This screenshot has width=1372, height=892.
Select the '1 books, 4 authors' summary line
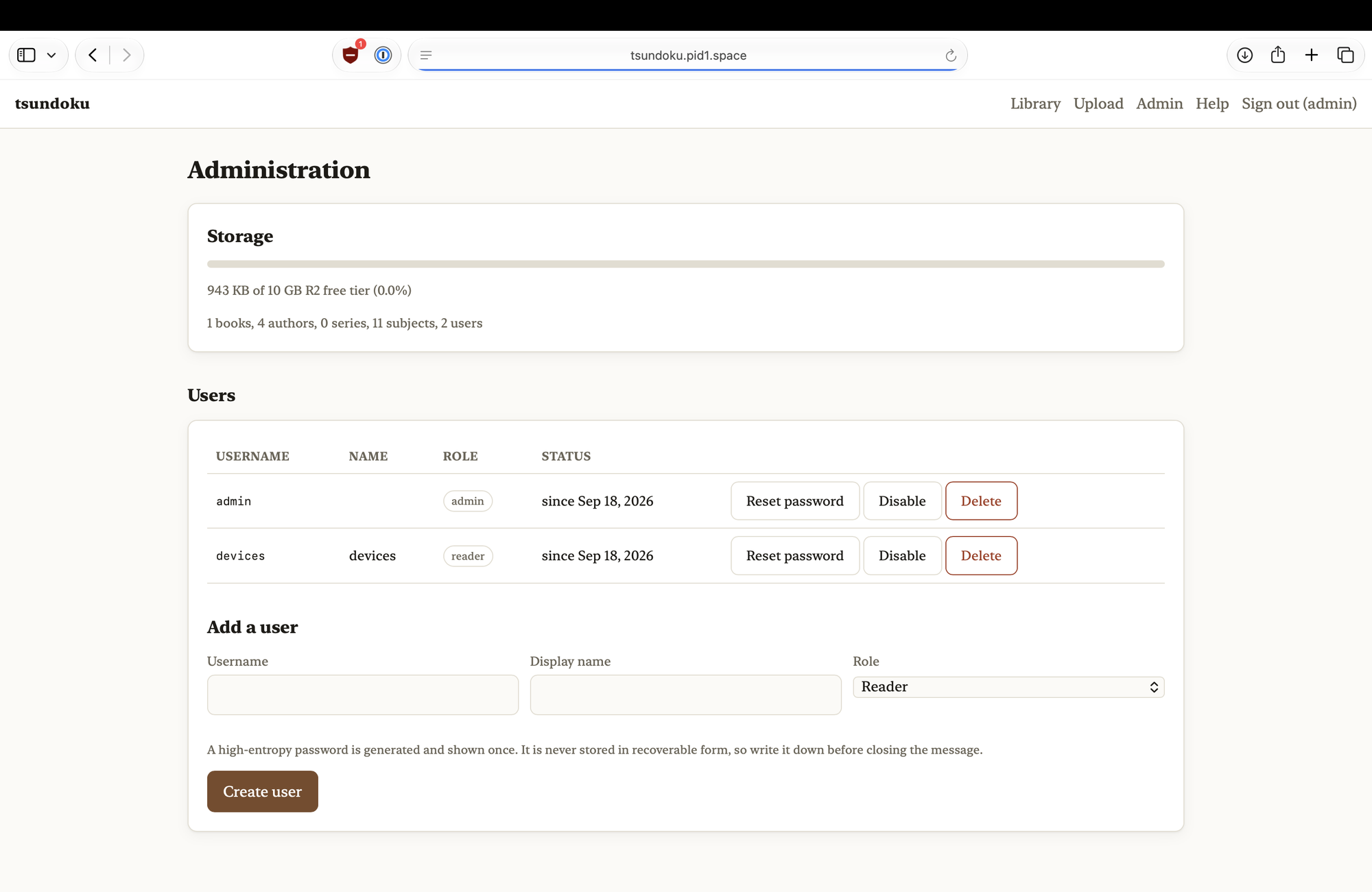point(344,323)
